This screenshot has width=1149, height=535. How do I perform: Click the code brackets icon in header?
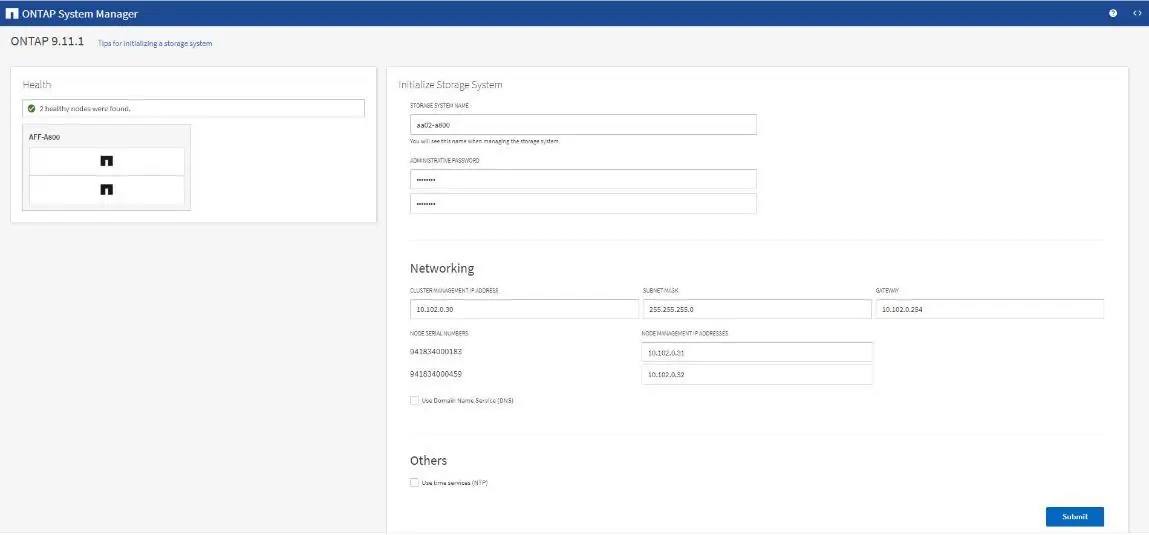point(1137,13)
